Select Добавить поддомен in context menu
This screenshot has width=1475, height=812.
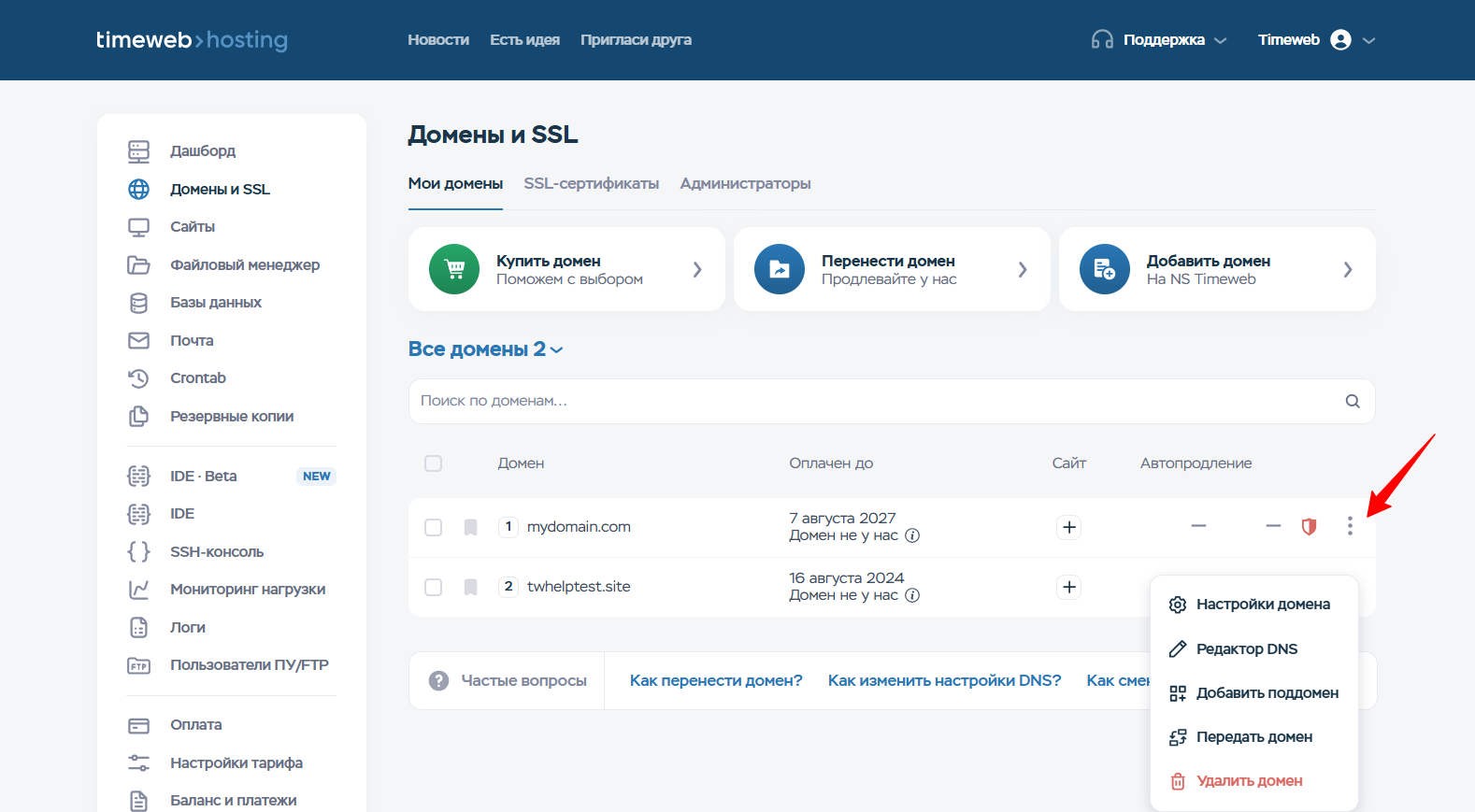(x=1253, y=692)
